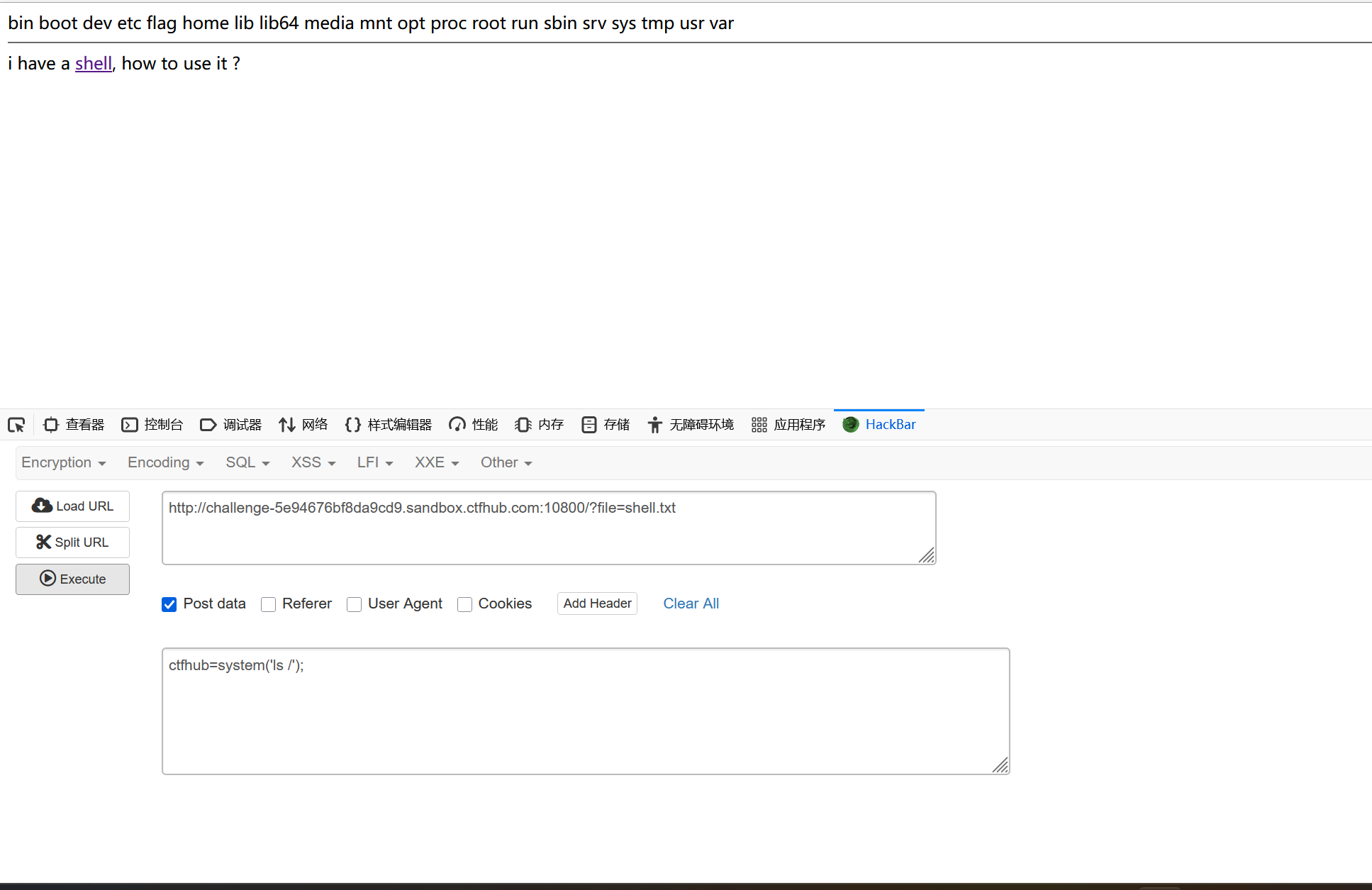Uncheck the Post data checkbox
This screenshot has width=1372, height=890.
pos(169,604)
